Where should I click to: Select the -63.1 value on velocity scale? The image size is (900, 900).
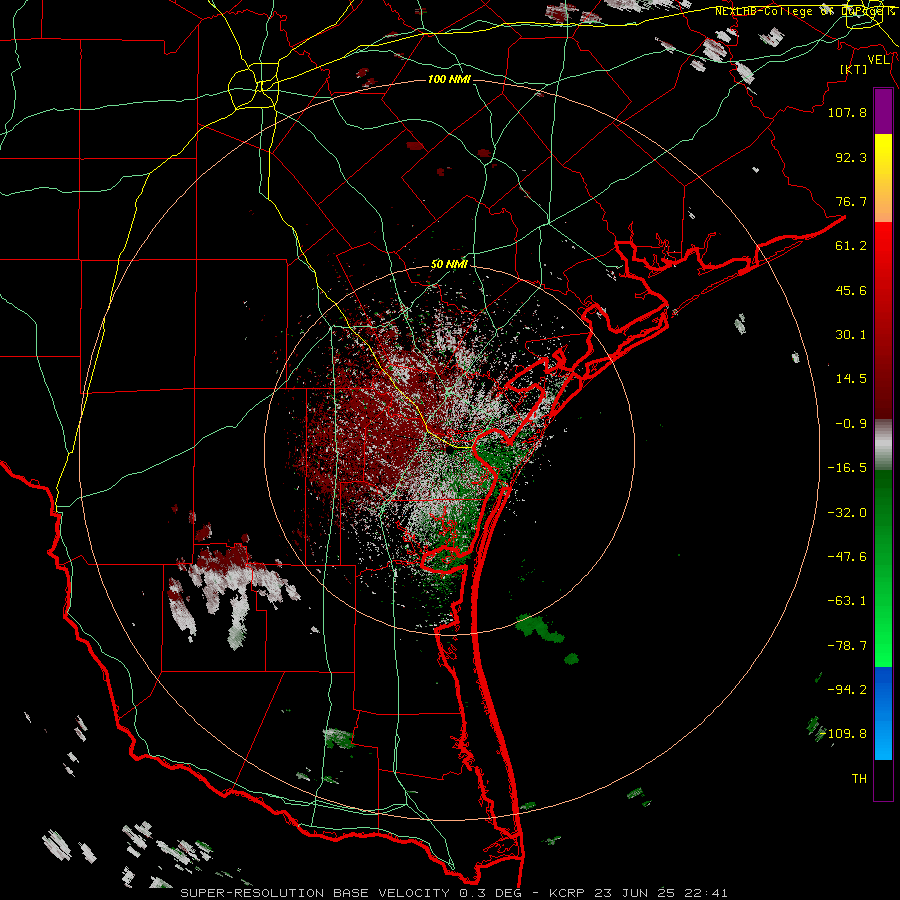pyautogui.click(x=847, y=601)
